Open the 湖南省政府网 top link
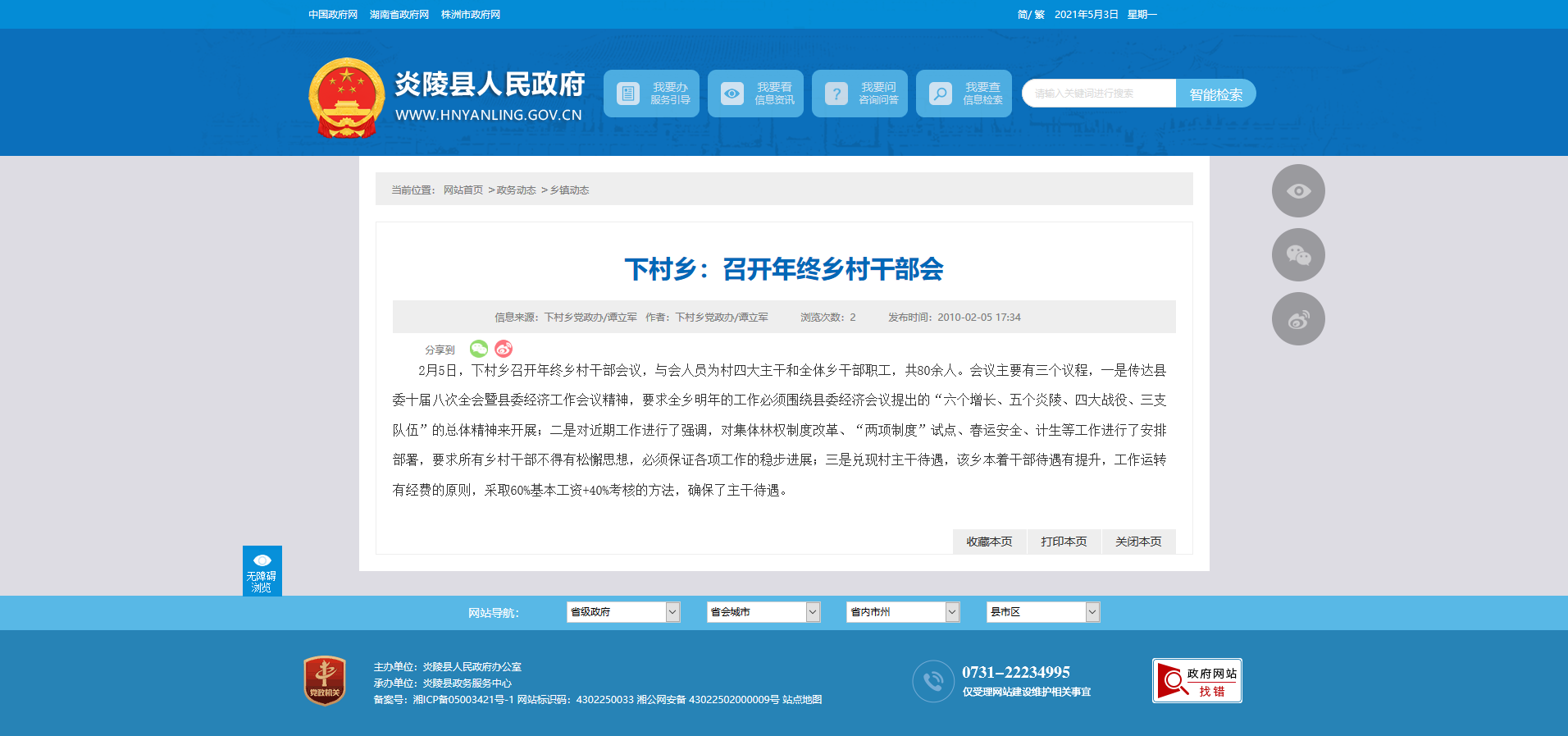 (x=399, y=15)
